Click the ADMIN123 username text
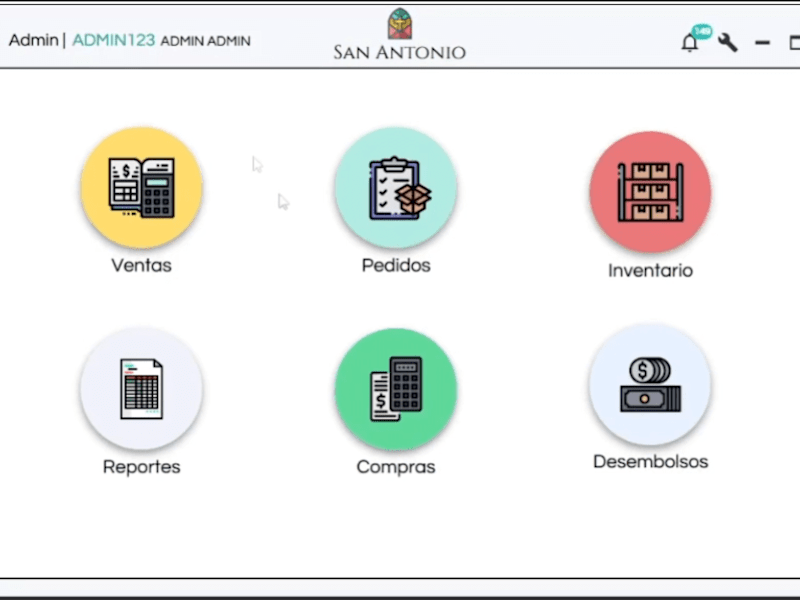Screen dimensions: 800x600 113,40
